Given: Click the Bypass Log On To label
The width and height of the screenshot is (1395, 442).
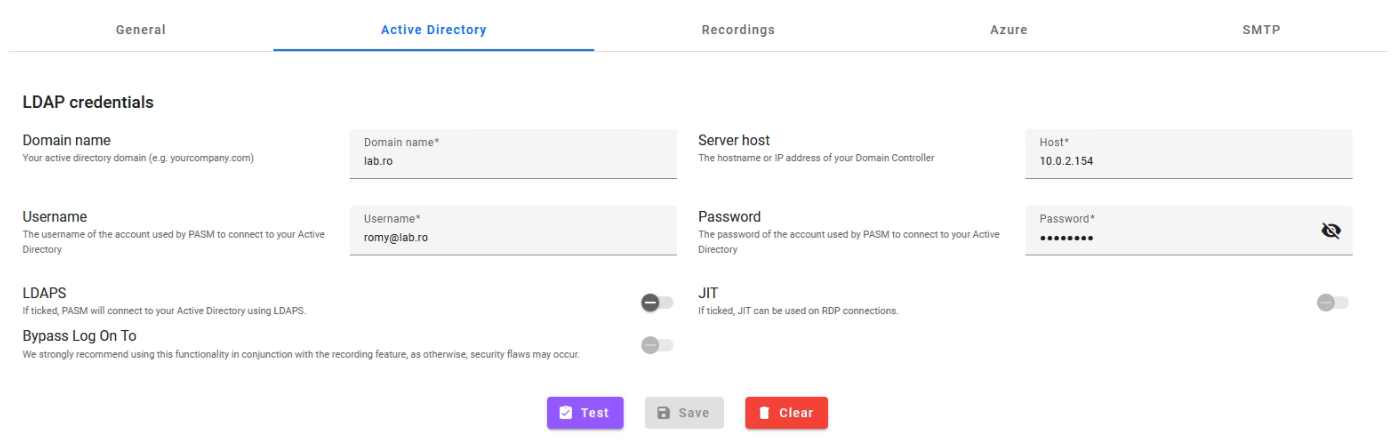Looking at the screenshot, I should pos(79,336).
